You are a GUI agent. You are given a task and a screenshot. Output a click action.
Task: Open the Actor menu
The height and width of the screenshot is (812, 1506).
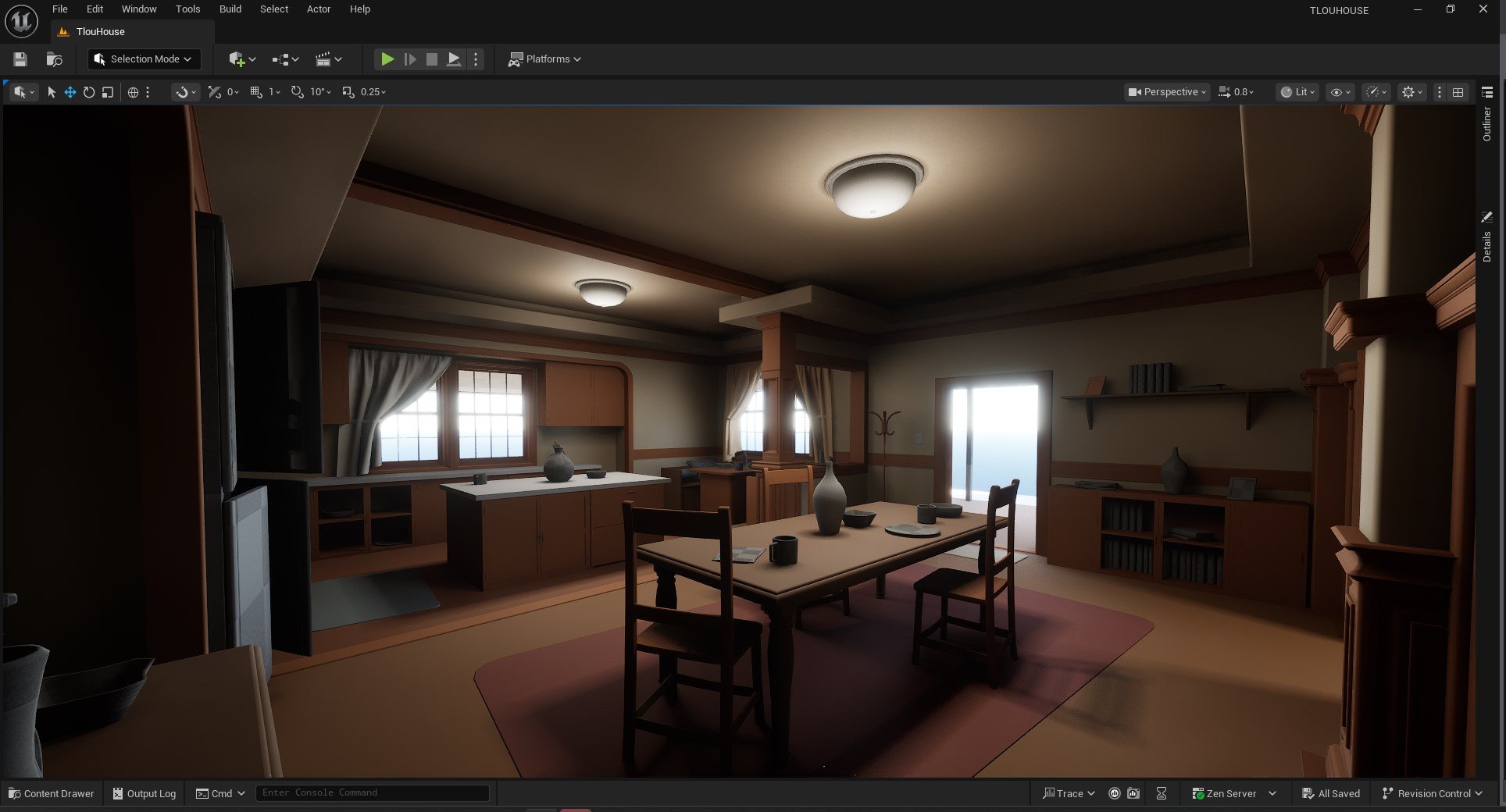click(319, 9)
